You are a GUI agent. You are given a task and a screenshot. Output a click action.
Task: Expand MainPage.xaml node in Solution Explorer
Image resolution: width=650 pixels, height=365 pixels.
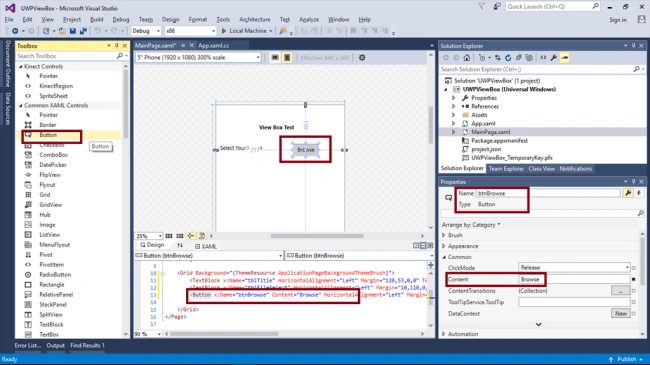pyautogui.click(x=454, y=132)
